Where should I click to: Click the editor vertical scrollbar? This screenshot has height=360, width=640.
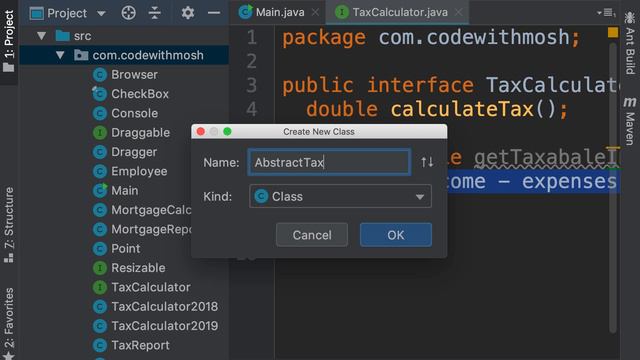click(613, 188)
